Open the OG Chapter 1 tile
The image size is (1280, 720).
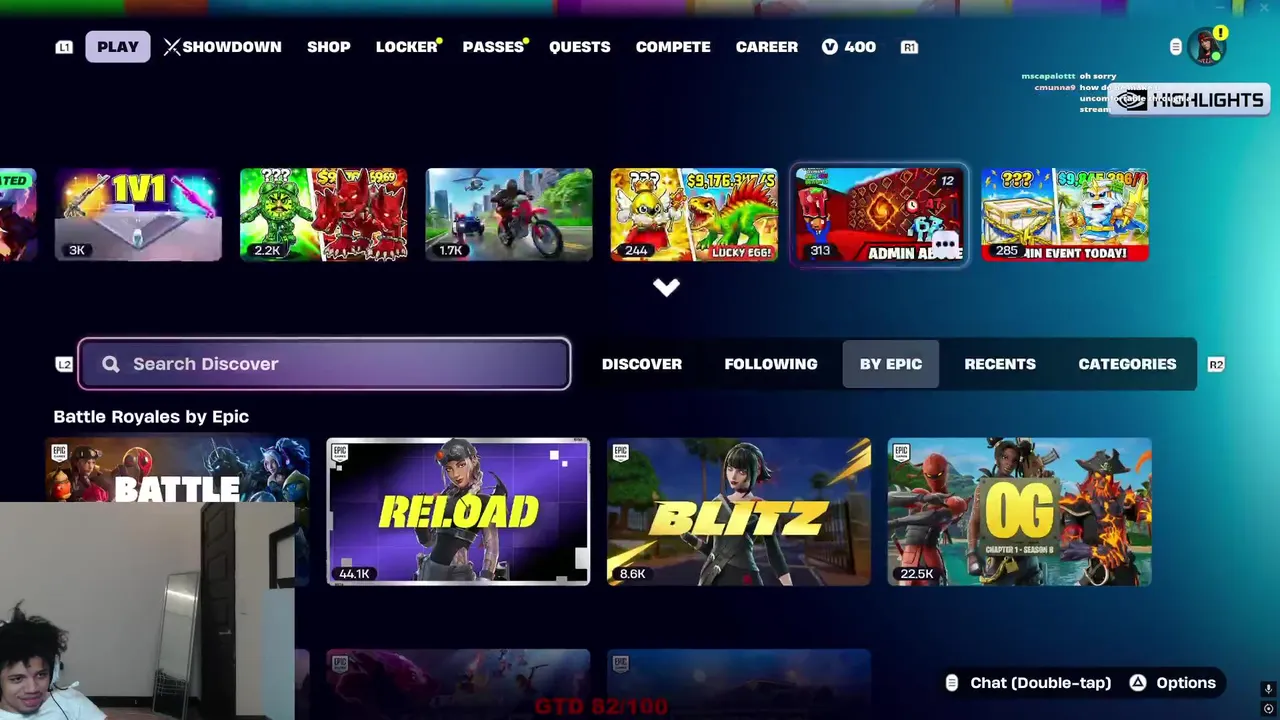pos(1020,511)
